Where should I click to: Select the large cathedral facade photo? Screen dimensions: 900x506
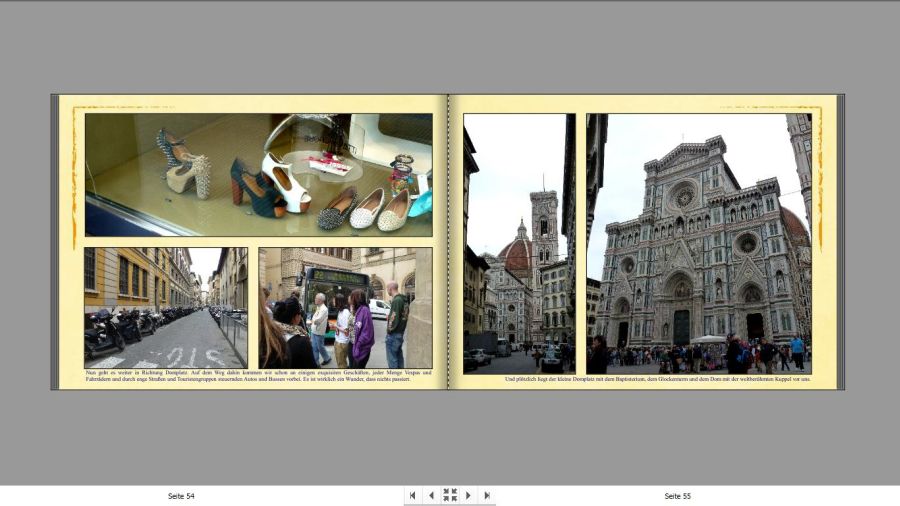pos(698,243)
